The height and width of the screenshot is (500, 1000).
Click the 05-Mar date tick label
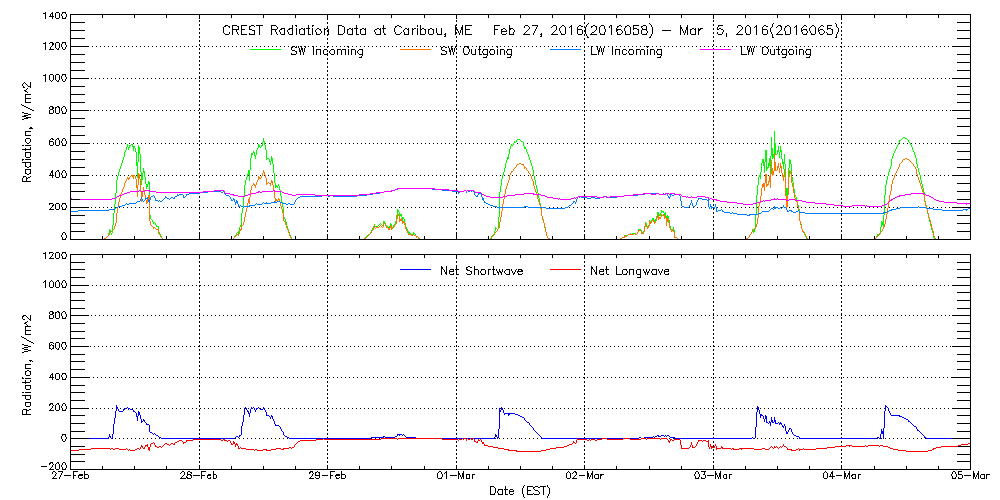(968, 477)
